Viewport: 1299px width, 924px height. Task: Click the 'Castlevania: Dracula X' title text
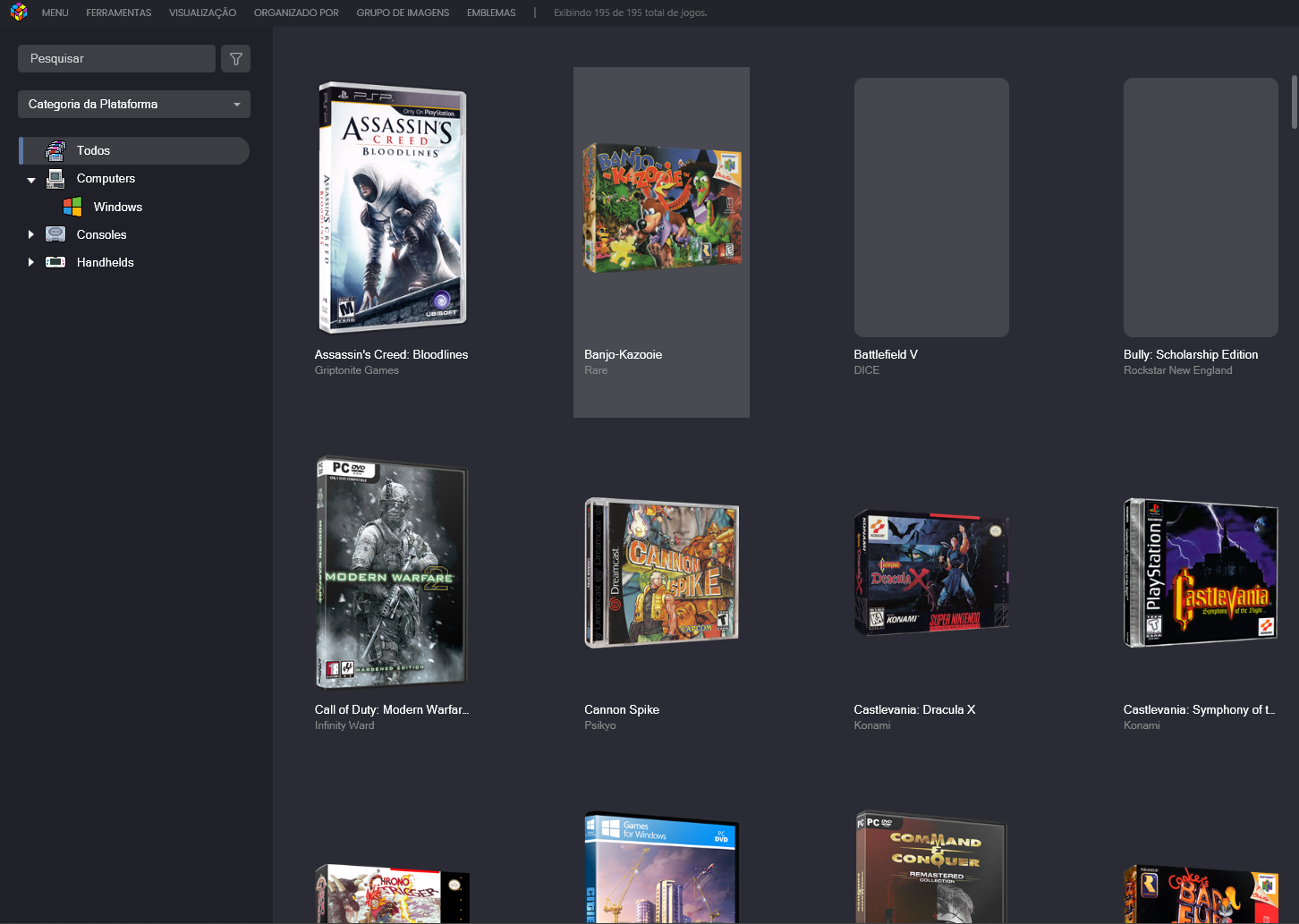[914, 709]
